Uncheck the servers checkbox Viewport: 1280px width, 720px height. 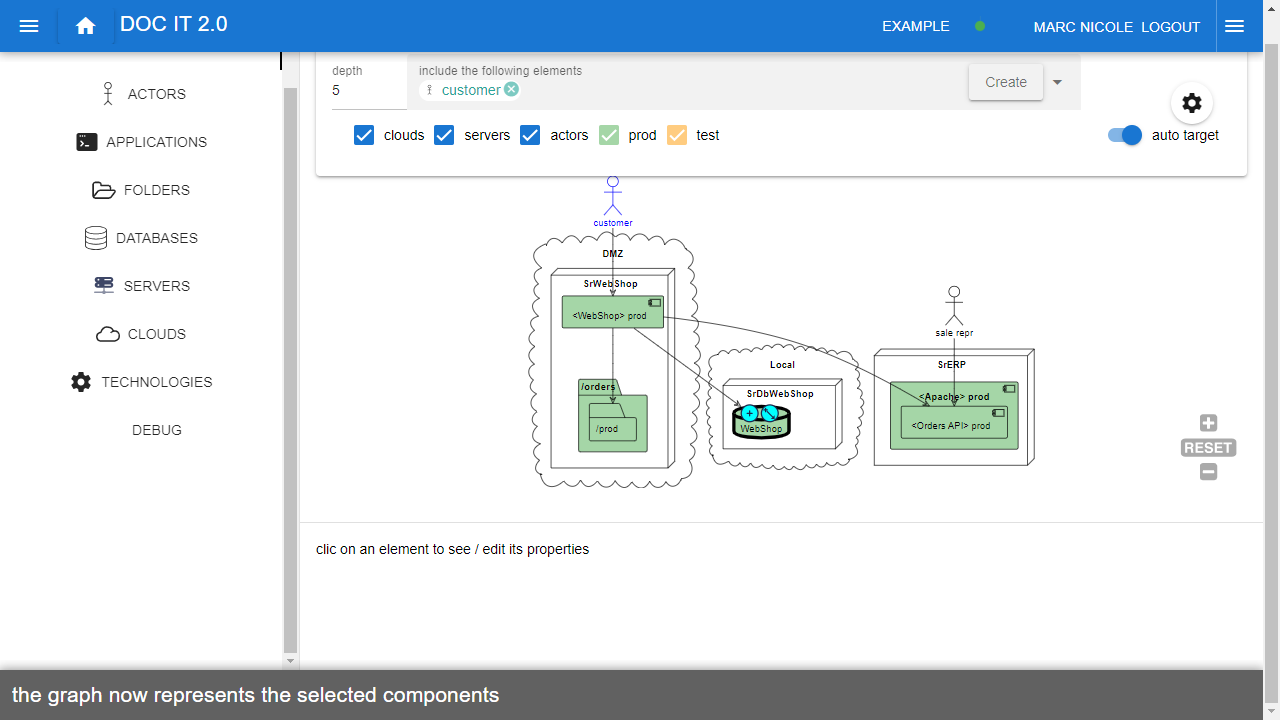pyautogui.click(x=444, y=135)
